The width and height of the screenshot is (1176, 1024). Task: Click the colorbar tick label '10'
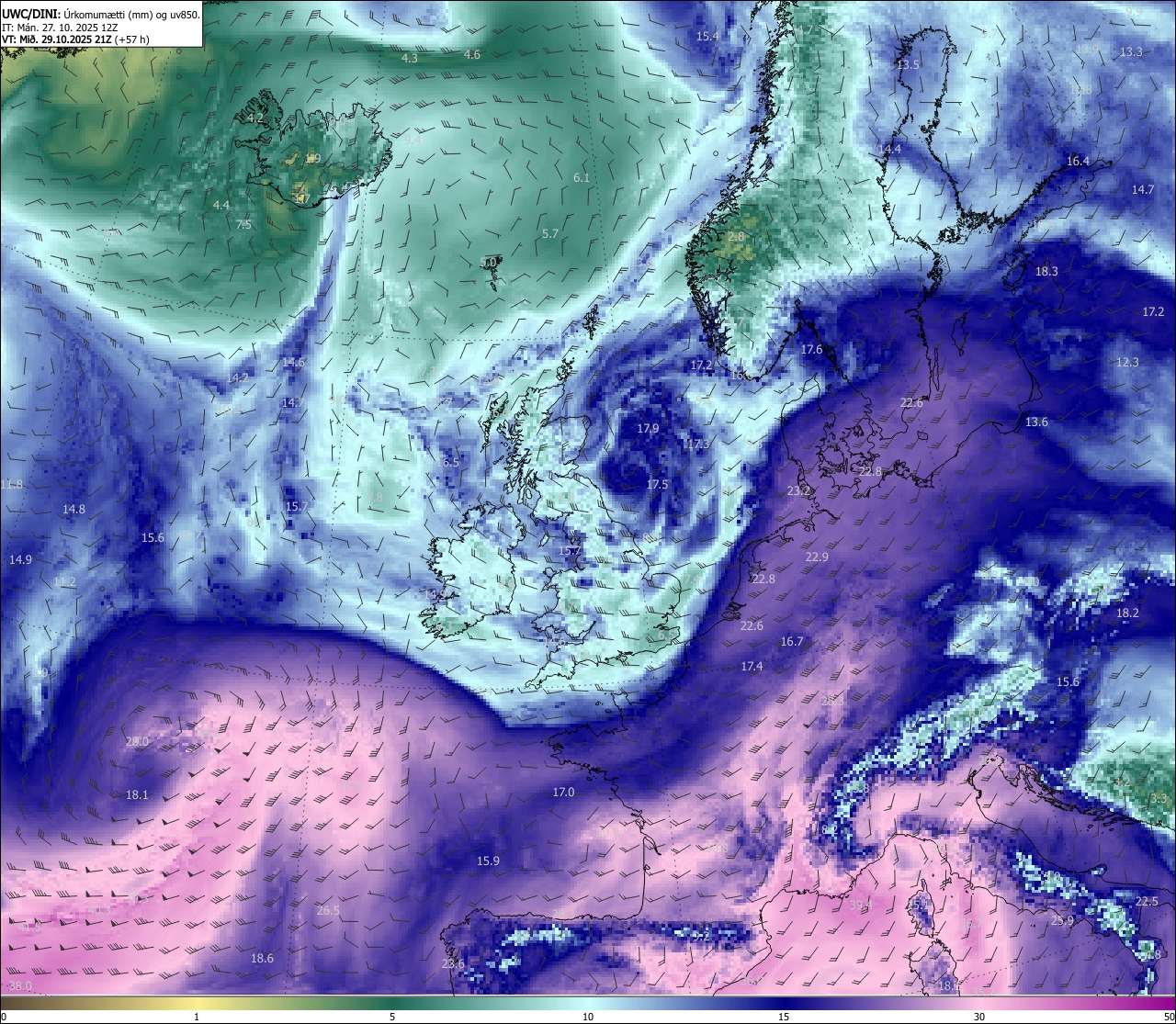pyautogui.click(x=588, y=1017)
